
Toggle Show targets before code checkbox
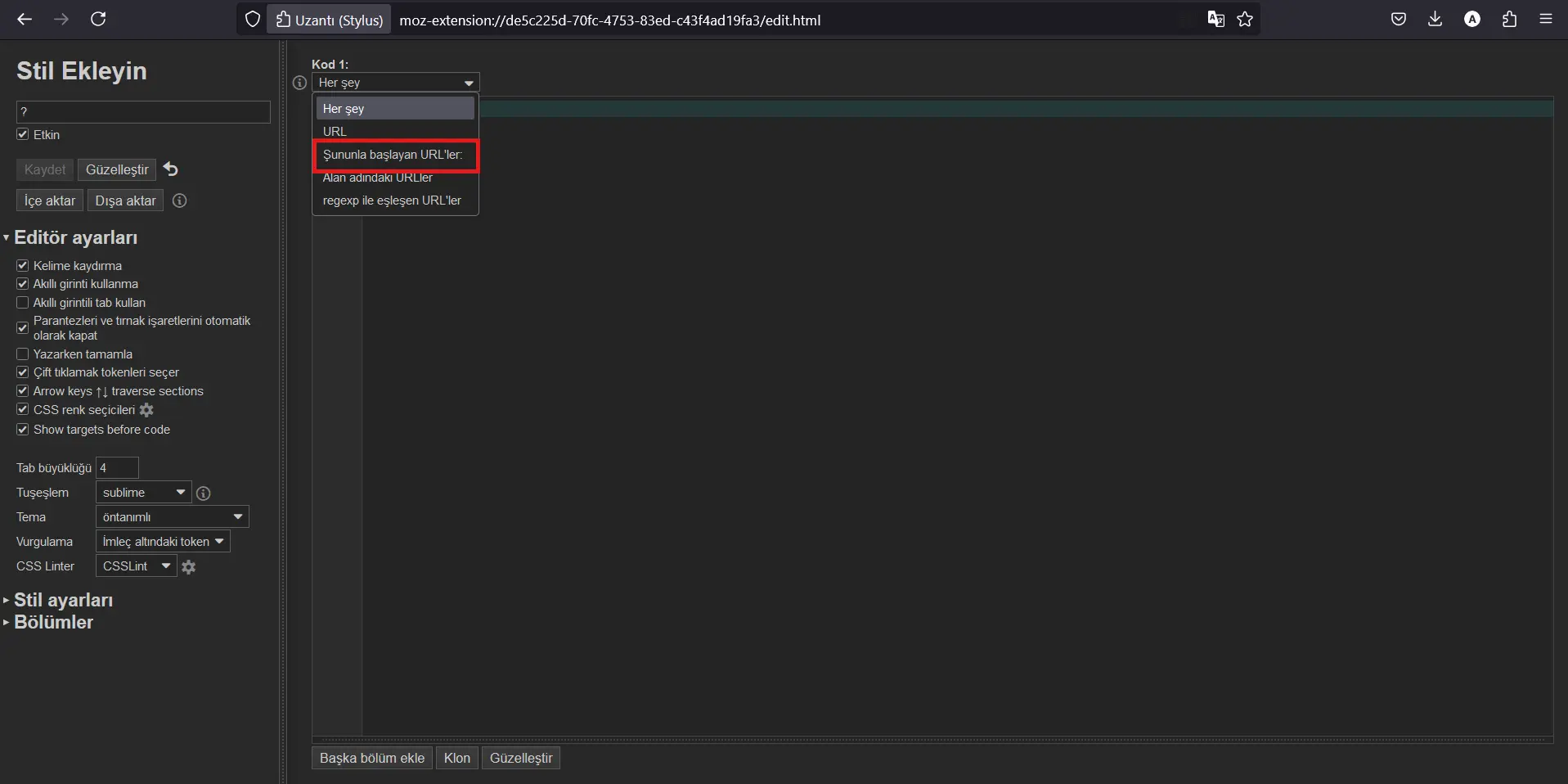coord(23,430)
